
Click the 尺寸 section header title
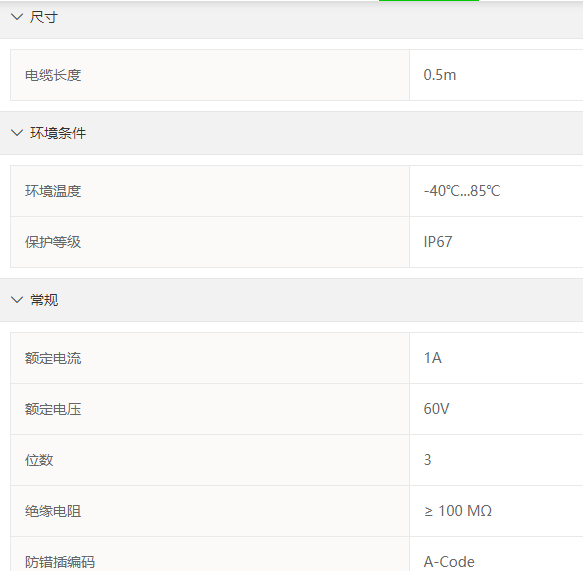pyautogui.click(x=44, y=17)
